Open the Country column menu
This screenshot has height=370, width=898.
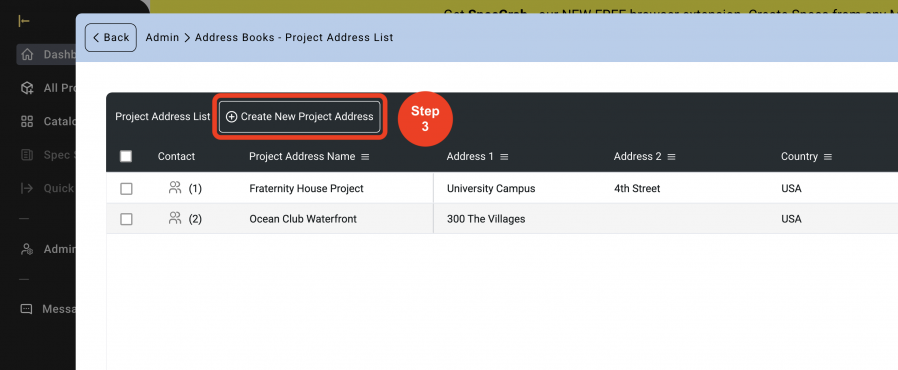[x=828, y=157]
